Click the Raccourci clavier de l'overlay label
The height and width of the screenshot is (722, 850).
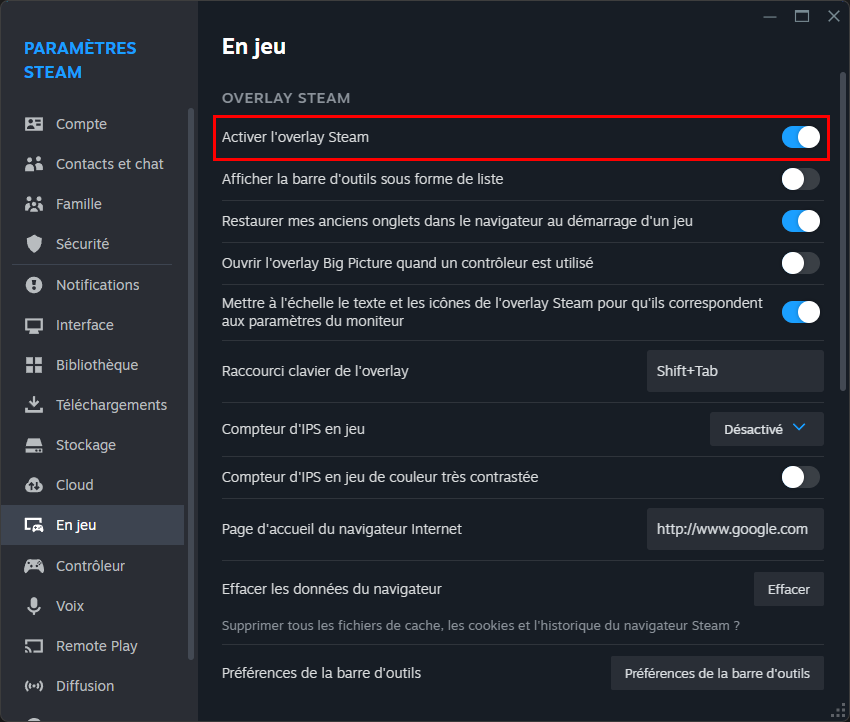[315, 371]
